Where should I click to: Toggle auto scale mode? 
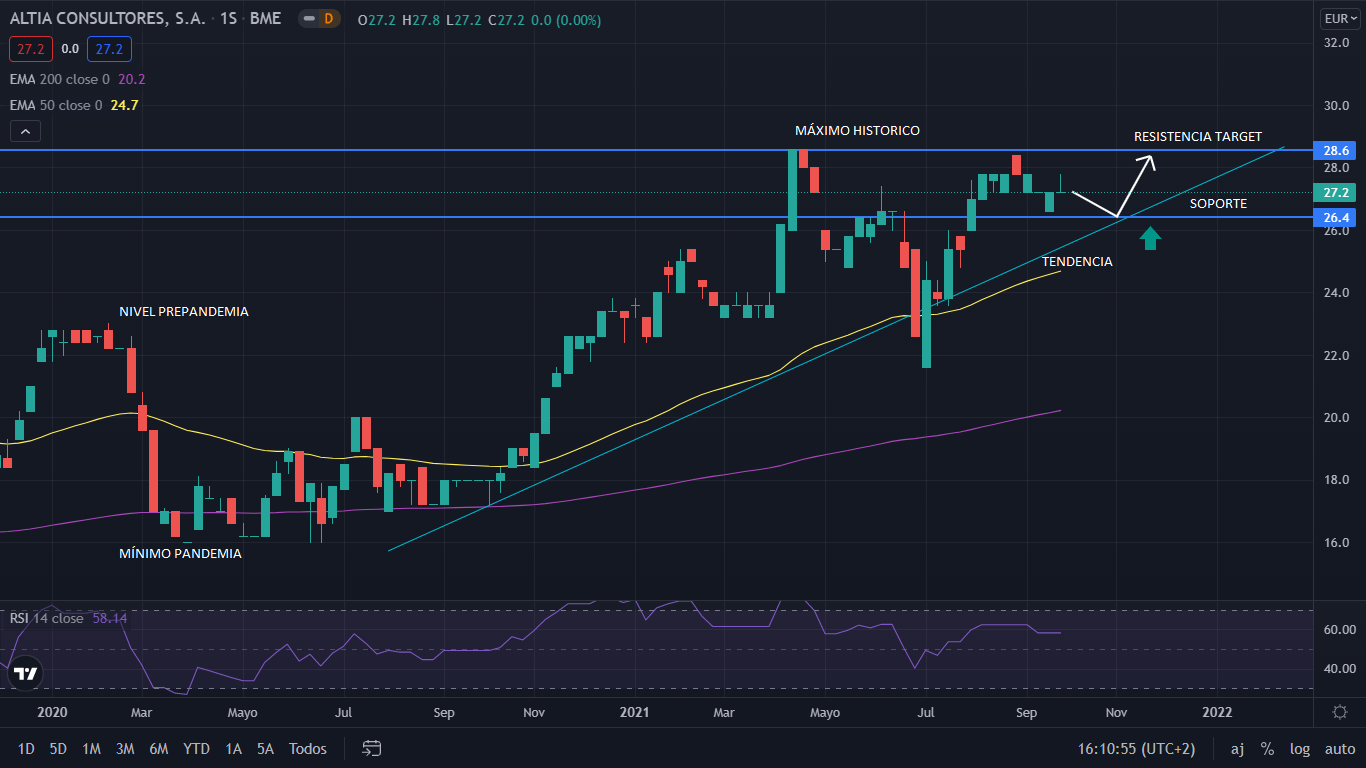(1339, 748)
